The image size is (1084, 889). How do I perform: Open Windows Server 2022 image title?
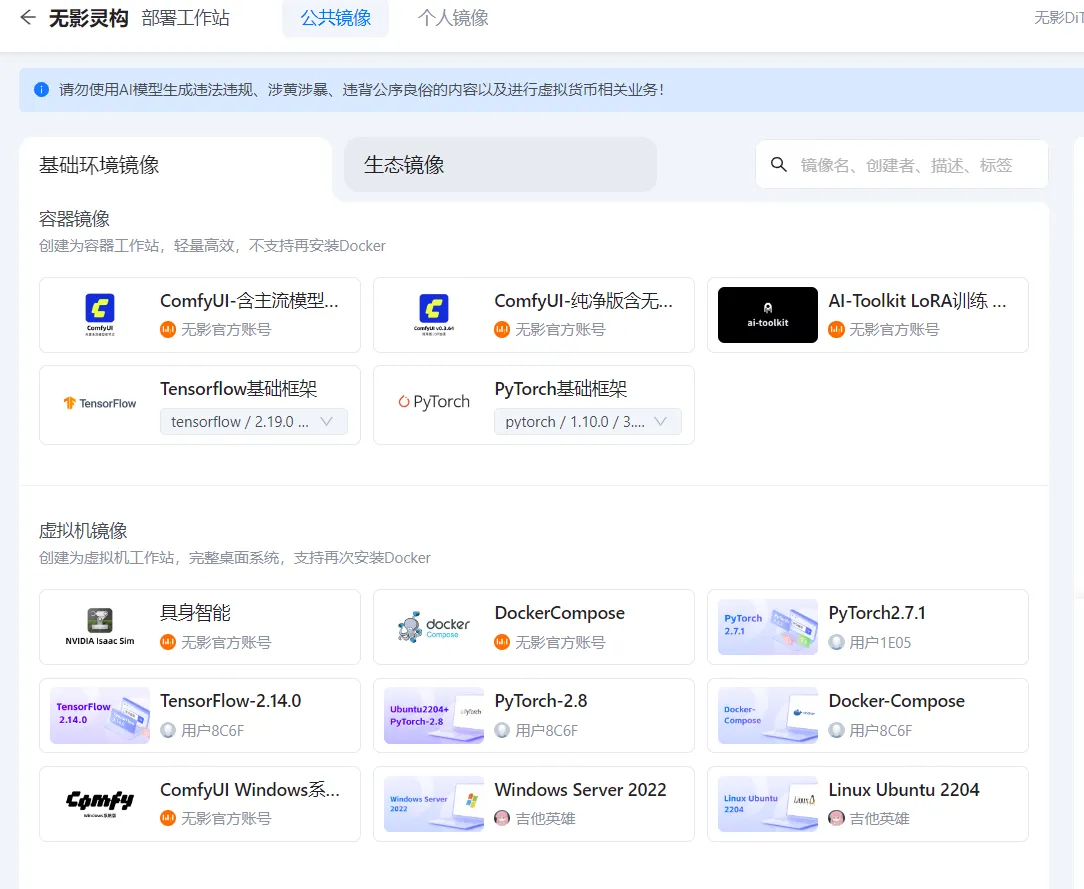pos(581,789)
